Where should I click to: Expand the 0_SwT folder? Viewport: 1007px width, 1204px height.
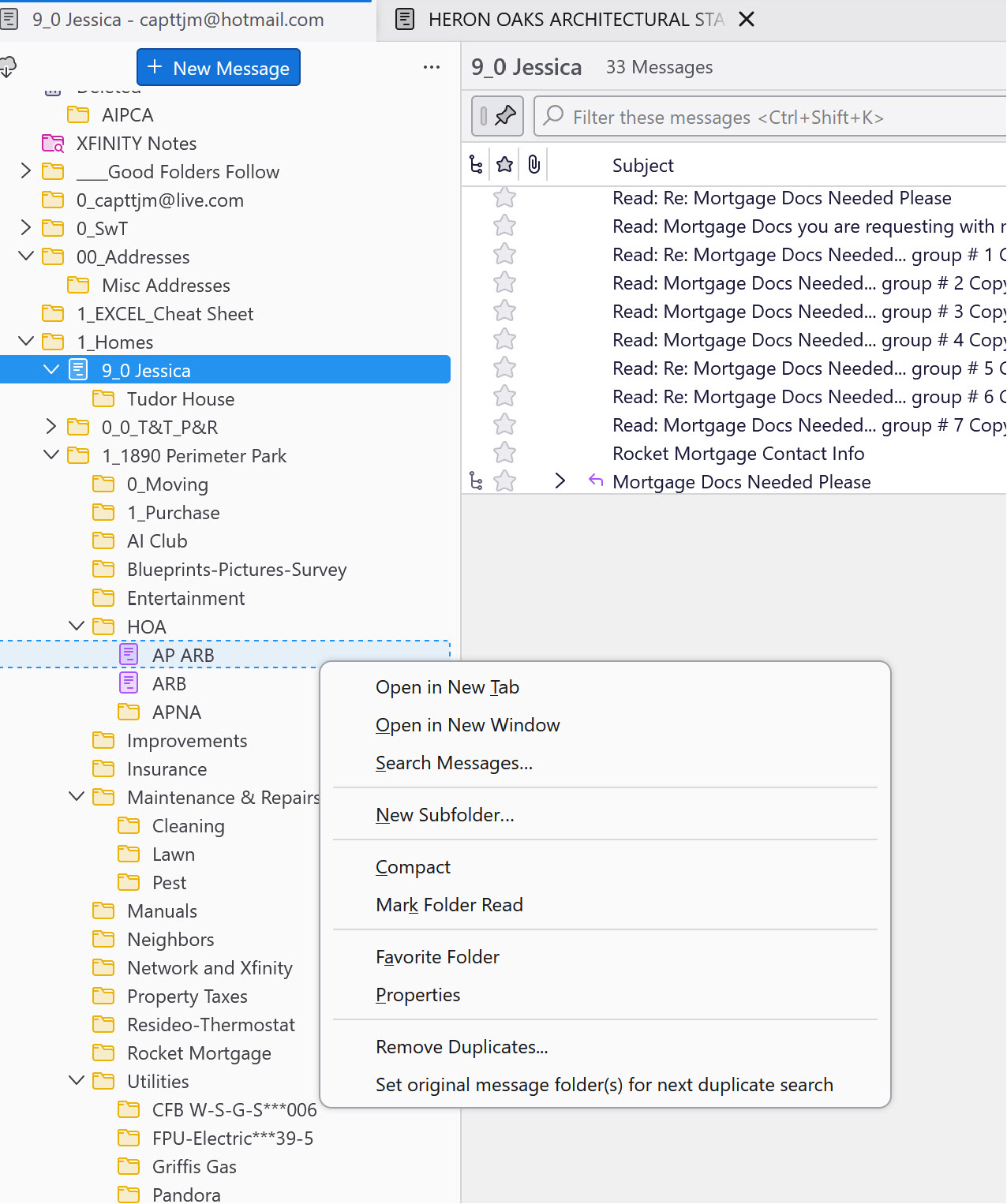coord(26,229)
